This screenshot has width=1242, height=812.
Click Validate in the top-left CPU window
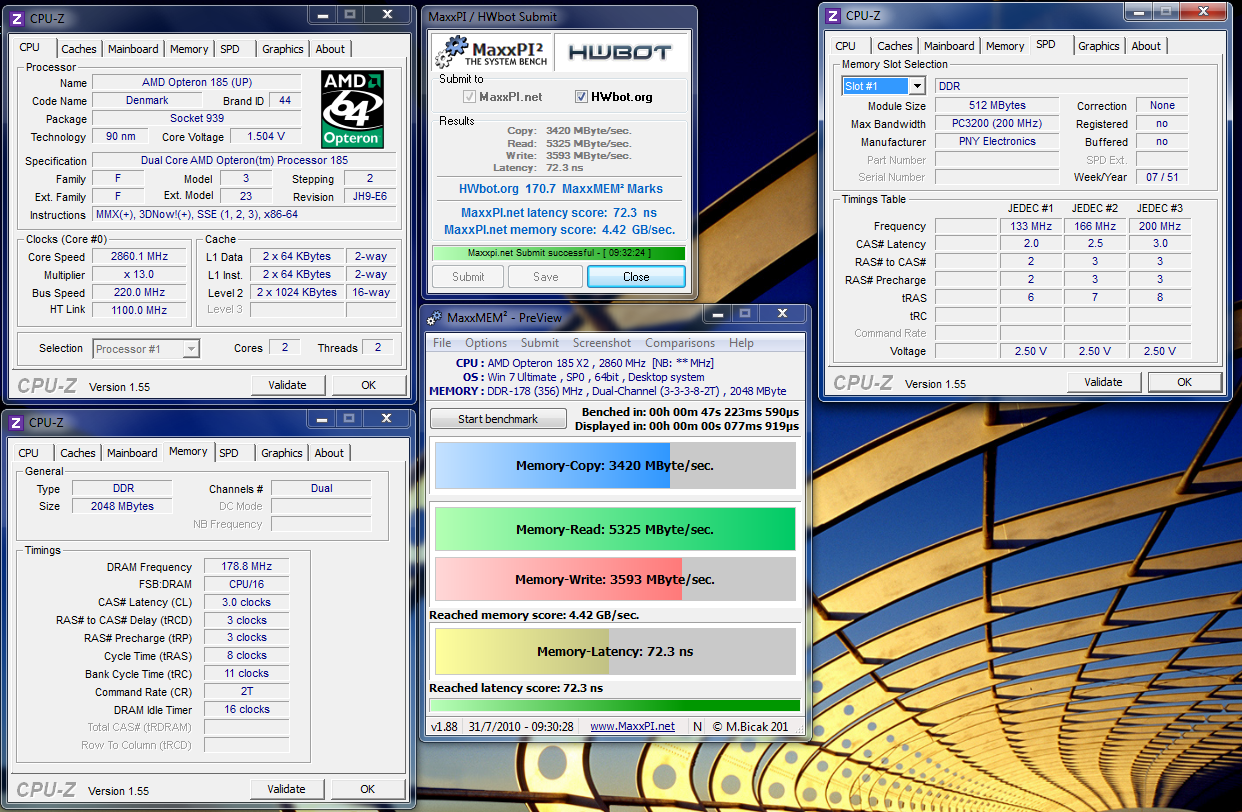[288, 385]
